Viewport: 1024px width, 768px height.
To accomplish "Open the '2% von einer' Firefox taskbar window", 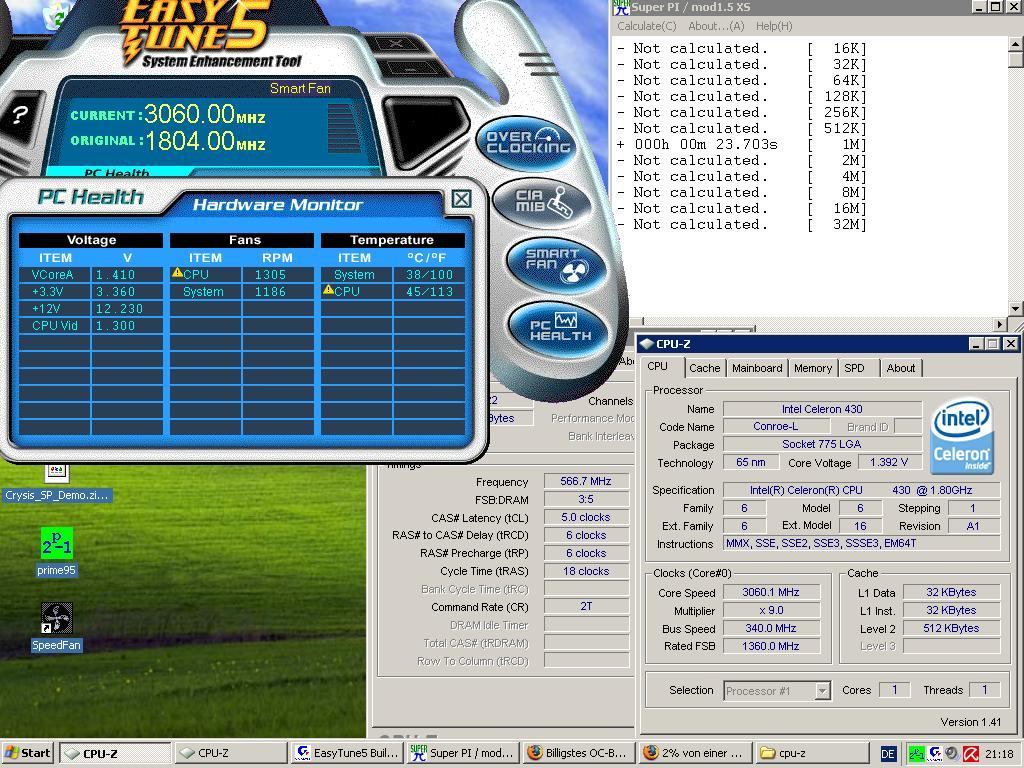I will point(694,753).
